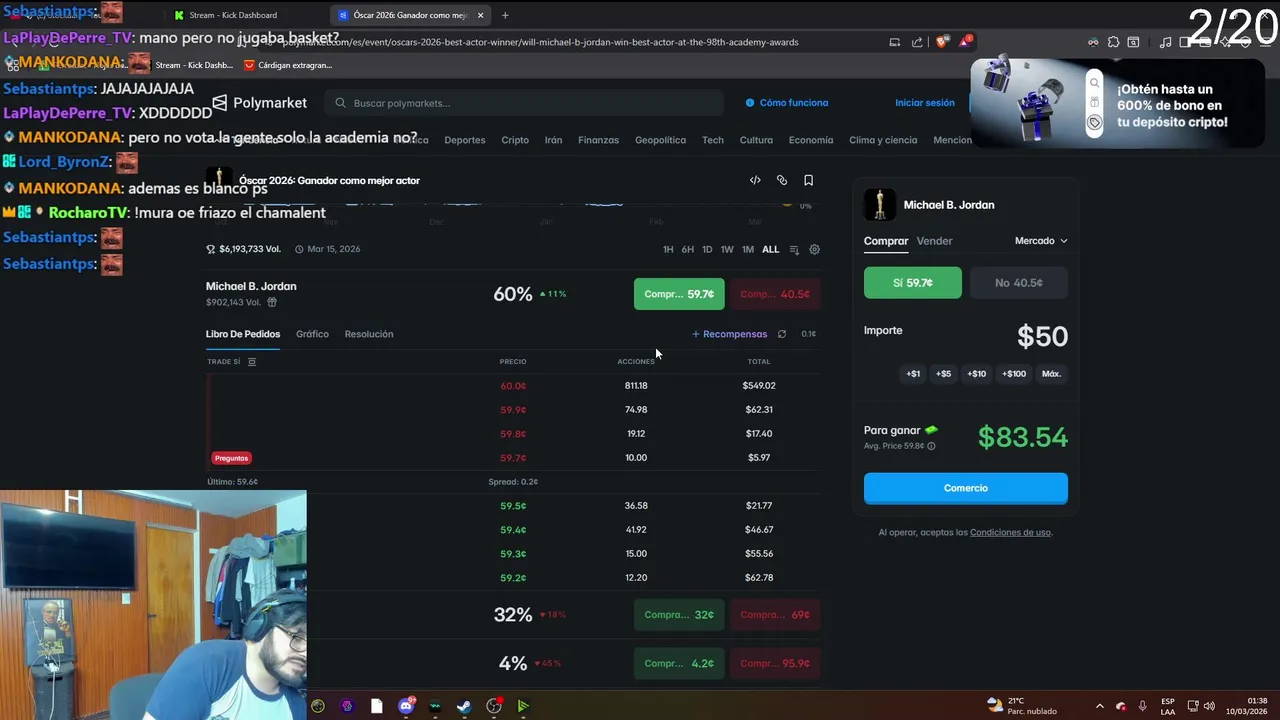The width and height of the screenshot is (1280, 720).
Task: Open the Brave Shields icon in the address bar
Action: (942, 42)
